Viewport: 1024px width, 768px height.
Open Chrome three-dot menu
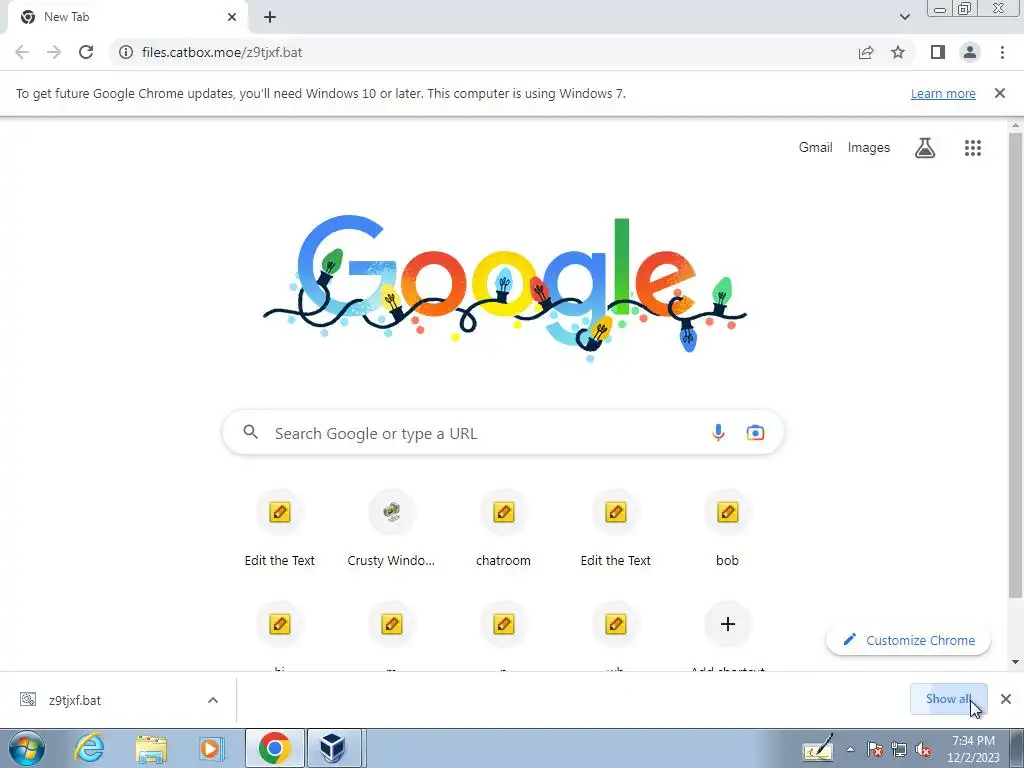point(1002,52)
